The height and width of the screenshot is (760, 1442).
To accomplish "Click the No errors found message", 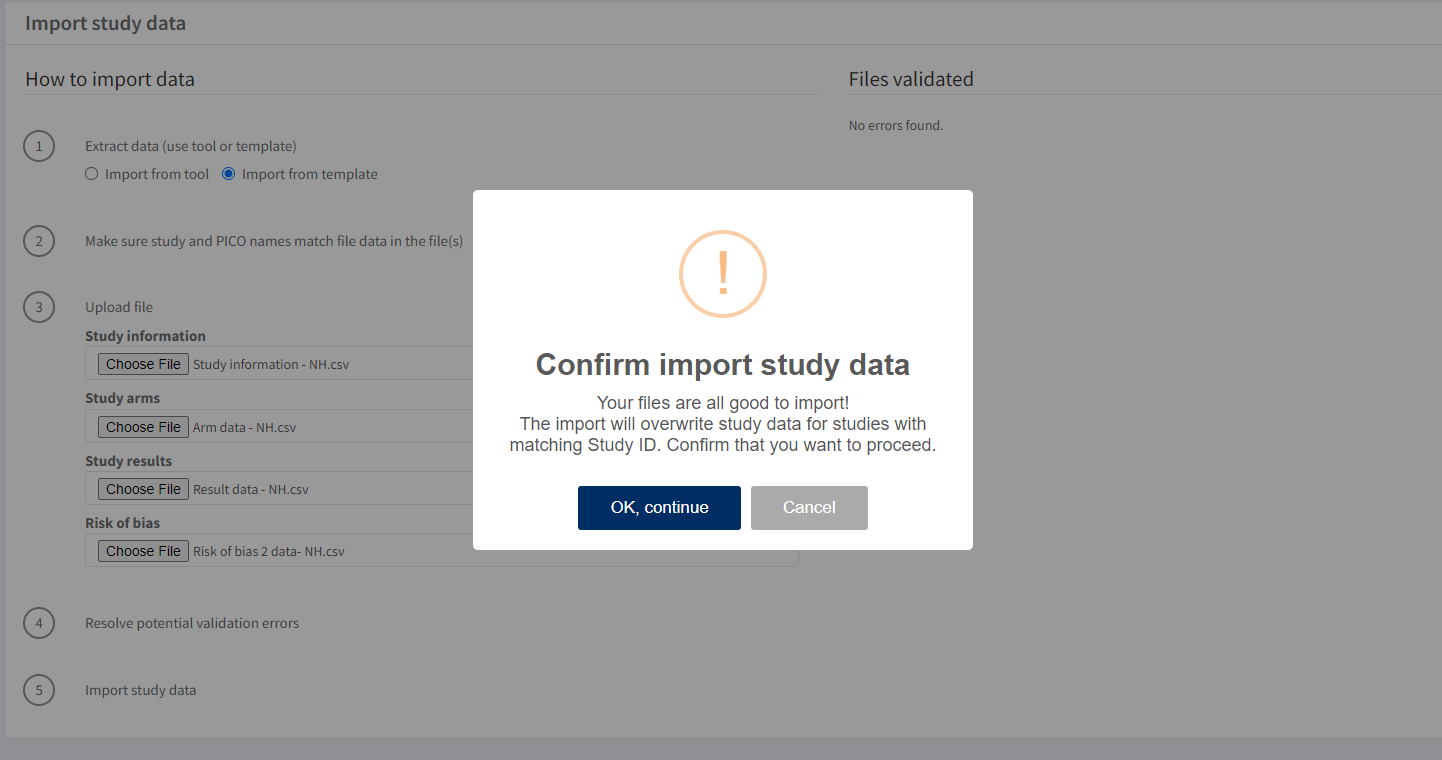I will pos(895,125).
